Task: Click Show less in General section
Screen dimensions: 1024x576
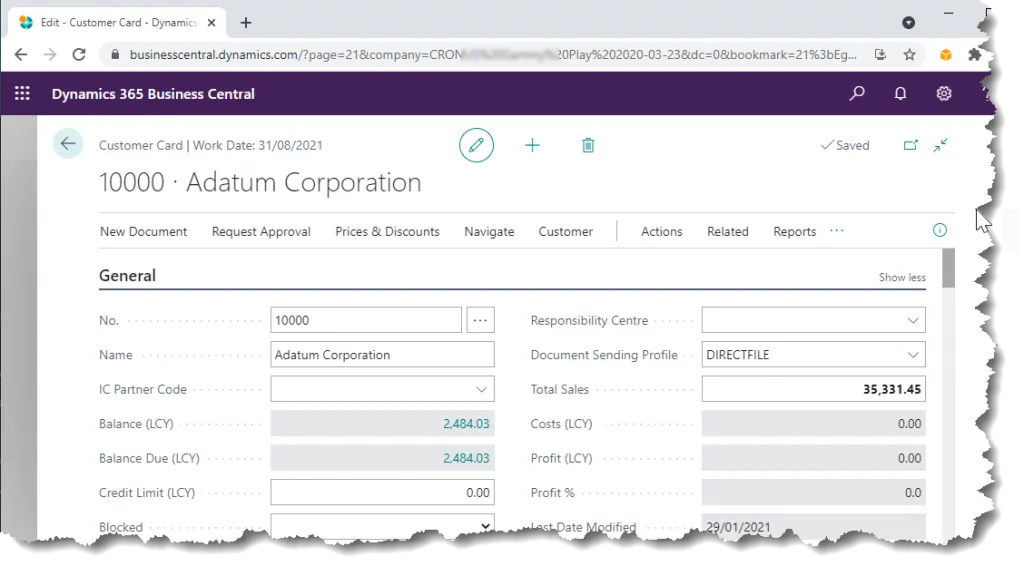Action: (x=902, y=278)
